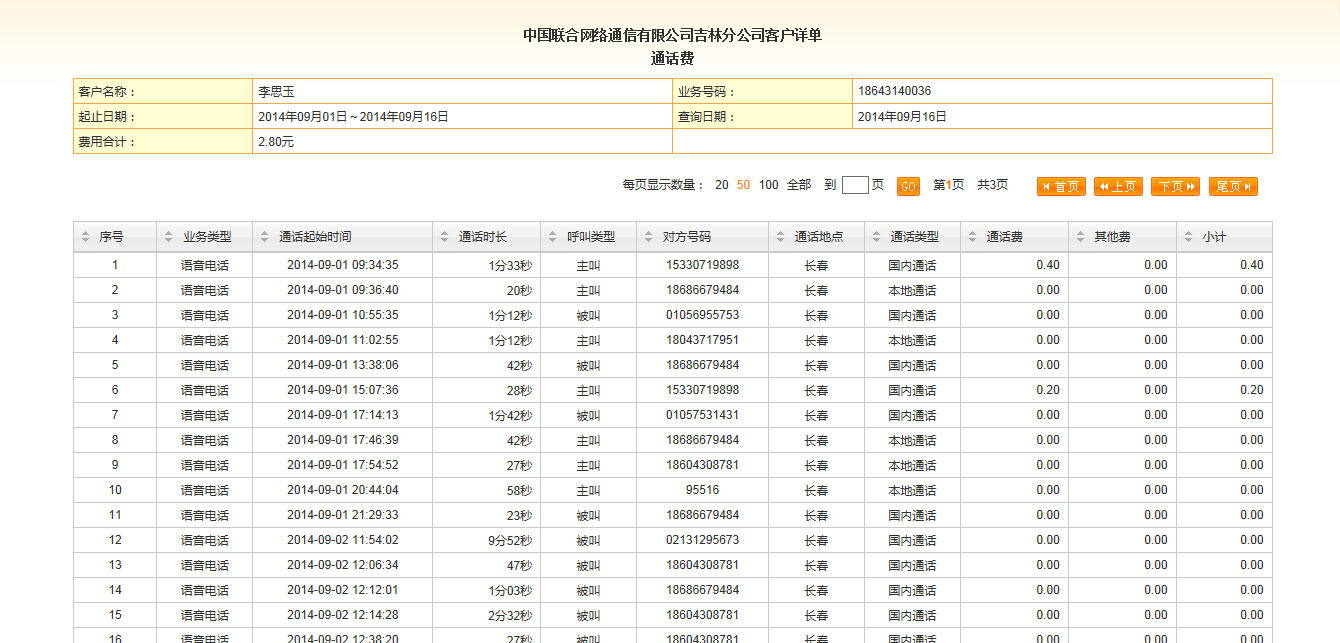
Task: Select 50 records per page option
Action: coord(743,185)
